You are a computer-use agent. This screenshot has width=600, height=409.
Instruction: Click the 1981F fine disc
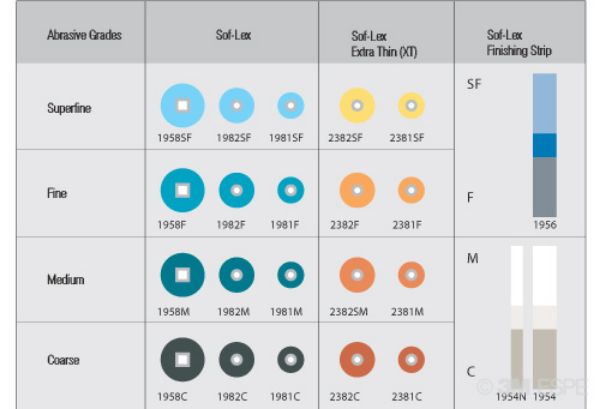click(291, 190)
